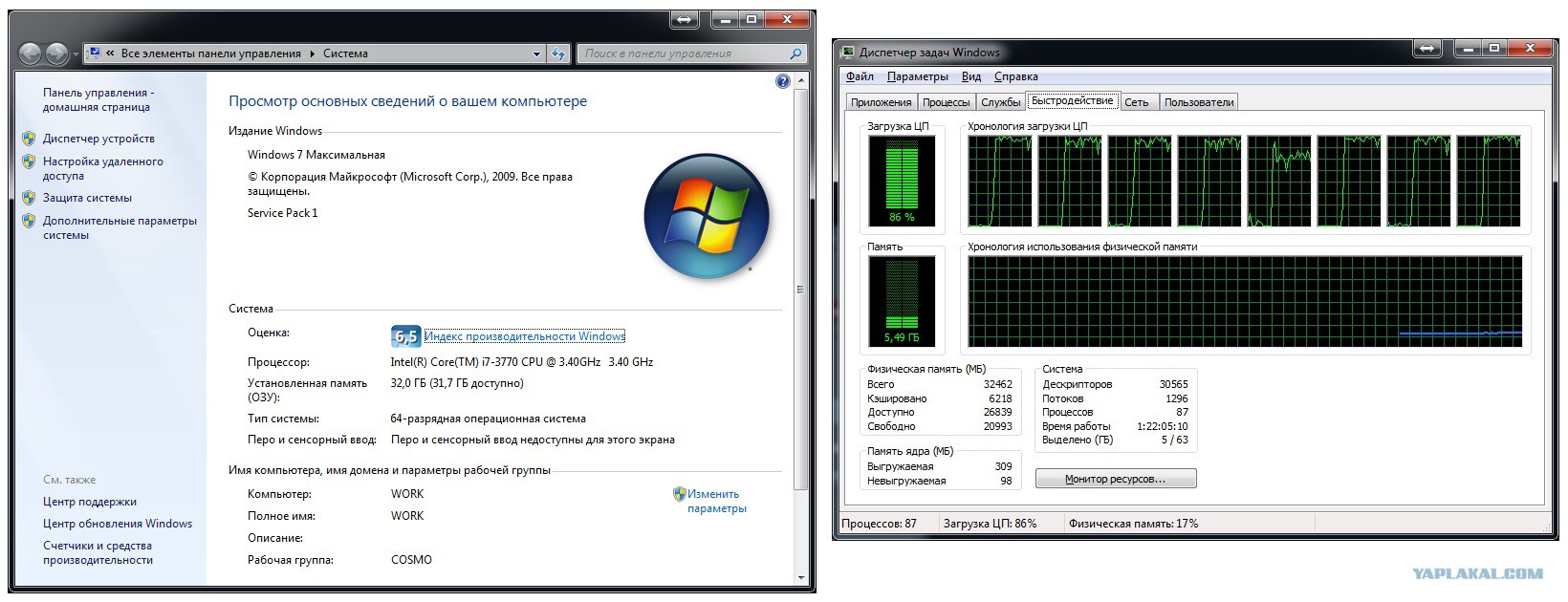Viewport: 1568px width, 602px height.
Task: Click the last CPU core history graph
Action: 1489,181
